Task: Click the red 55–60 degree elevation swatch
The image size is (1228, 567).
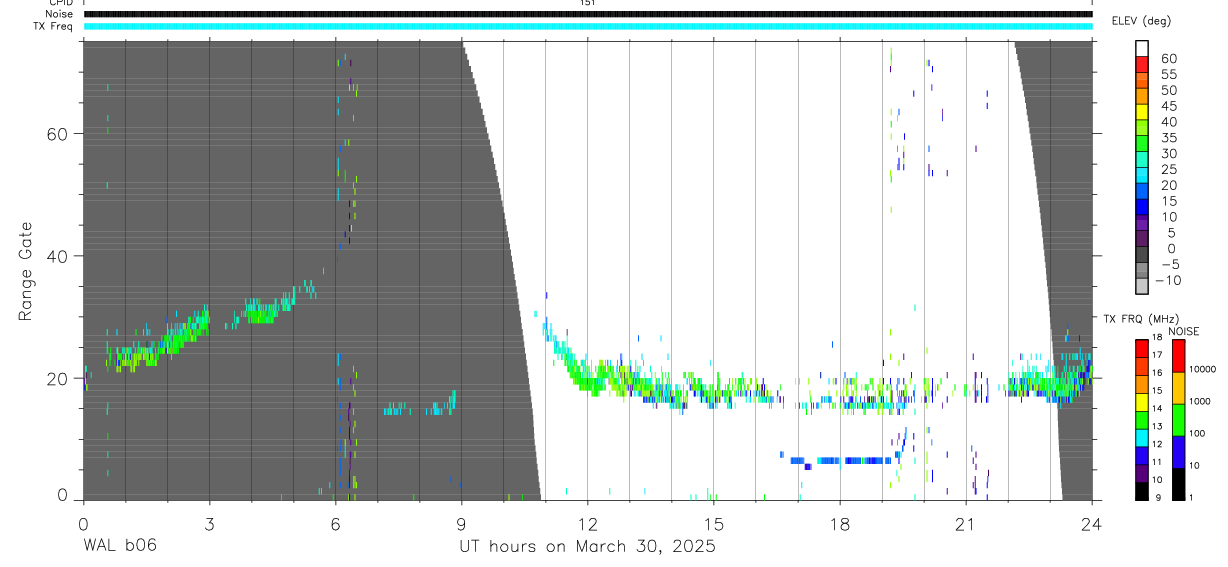Action: tap(1142, 66)
